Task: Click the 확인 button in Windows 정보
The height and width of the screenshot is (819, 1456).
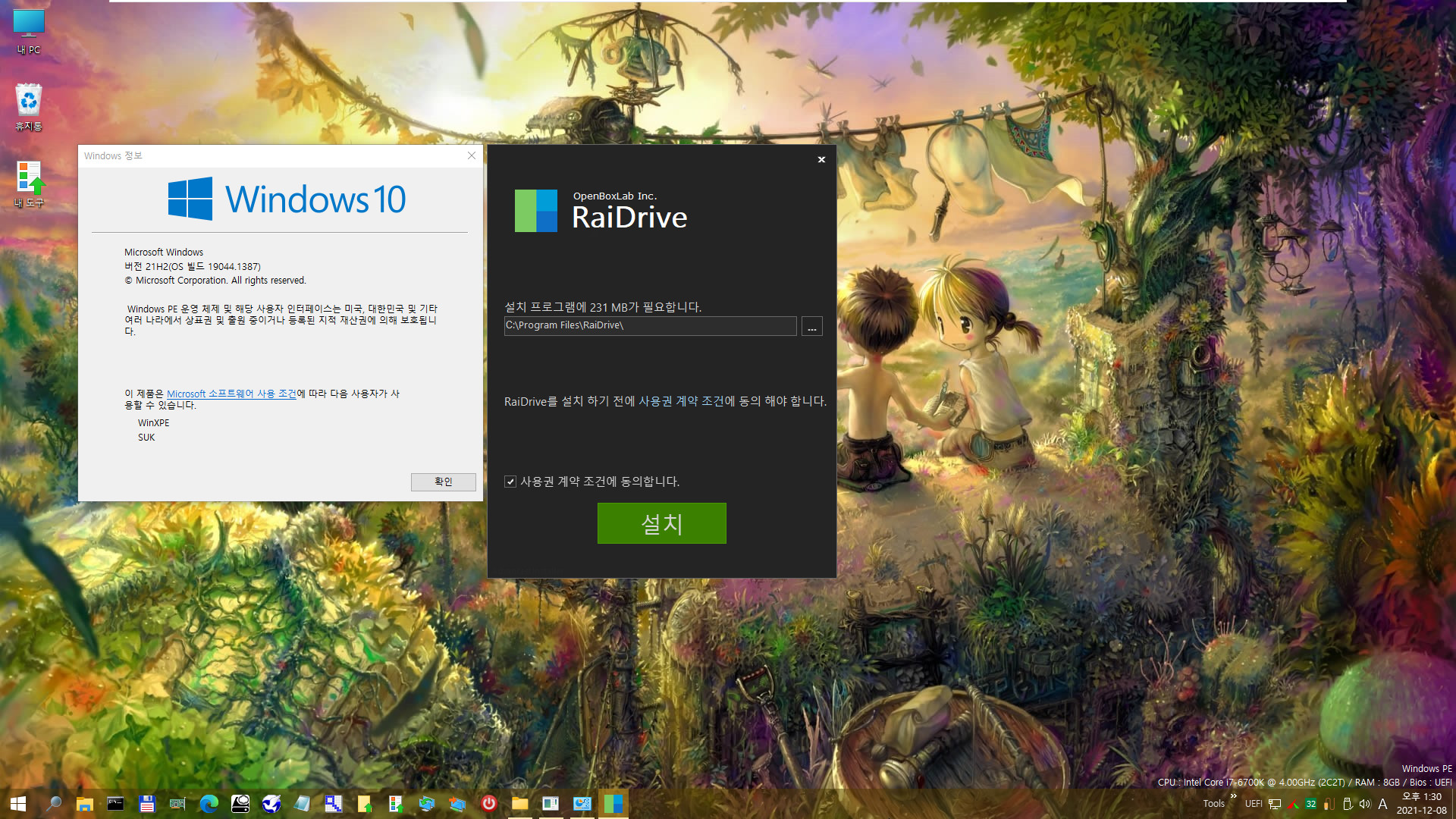Action: tap(443, 482)
